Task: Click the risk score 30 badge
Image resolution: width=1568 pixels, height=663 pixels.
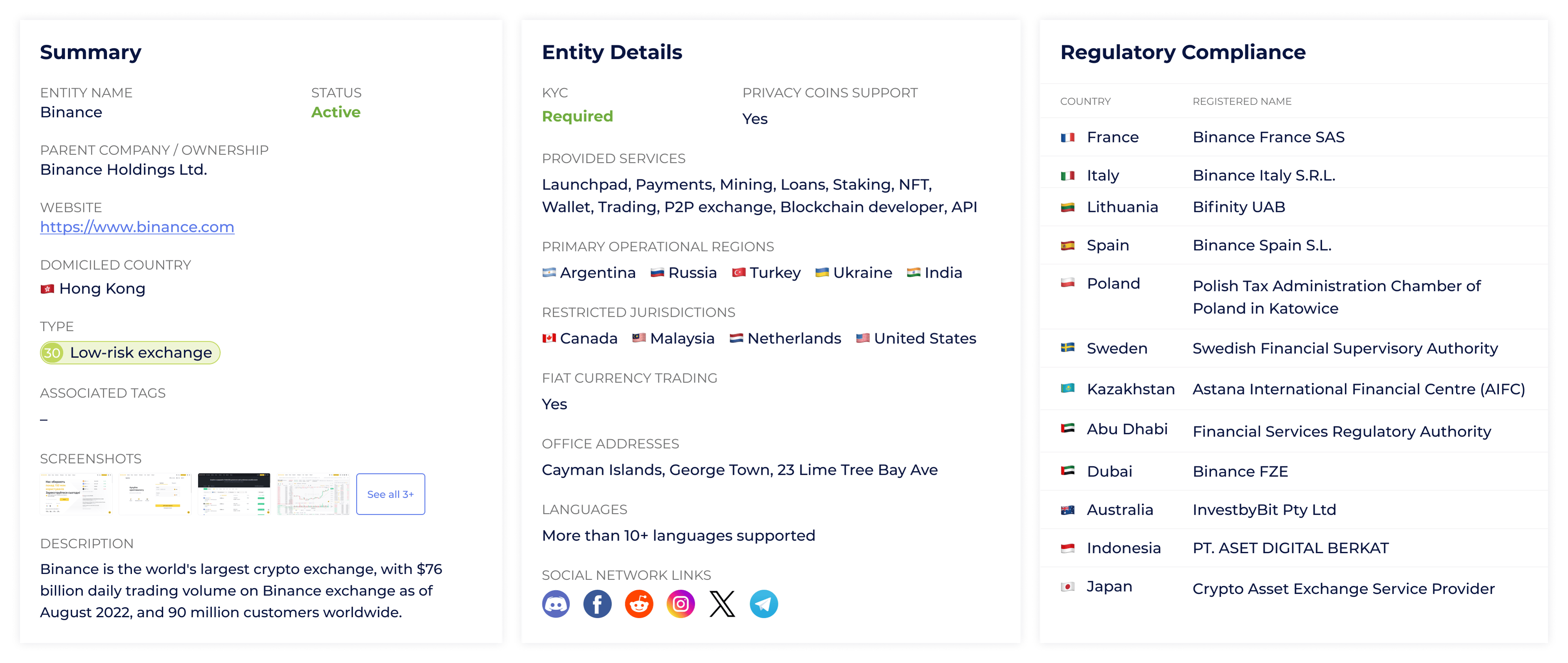Action: pos(52,353)
